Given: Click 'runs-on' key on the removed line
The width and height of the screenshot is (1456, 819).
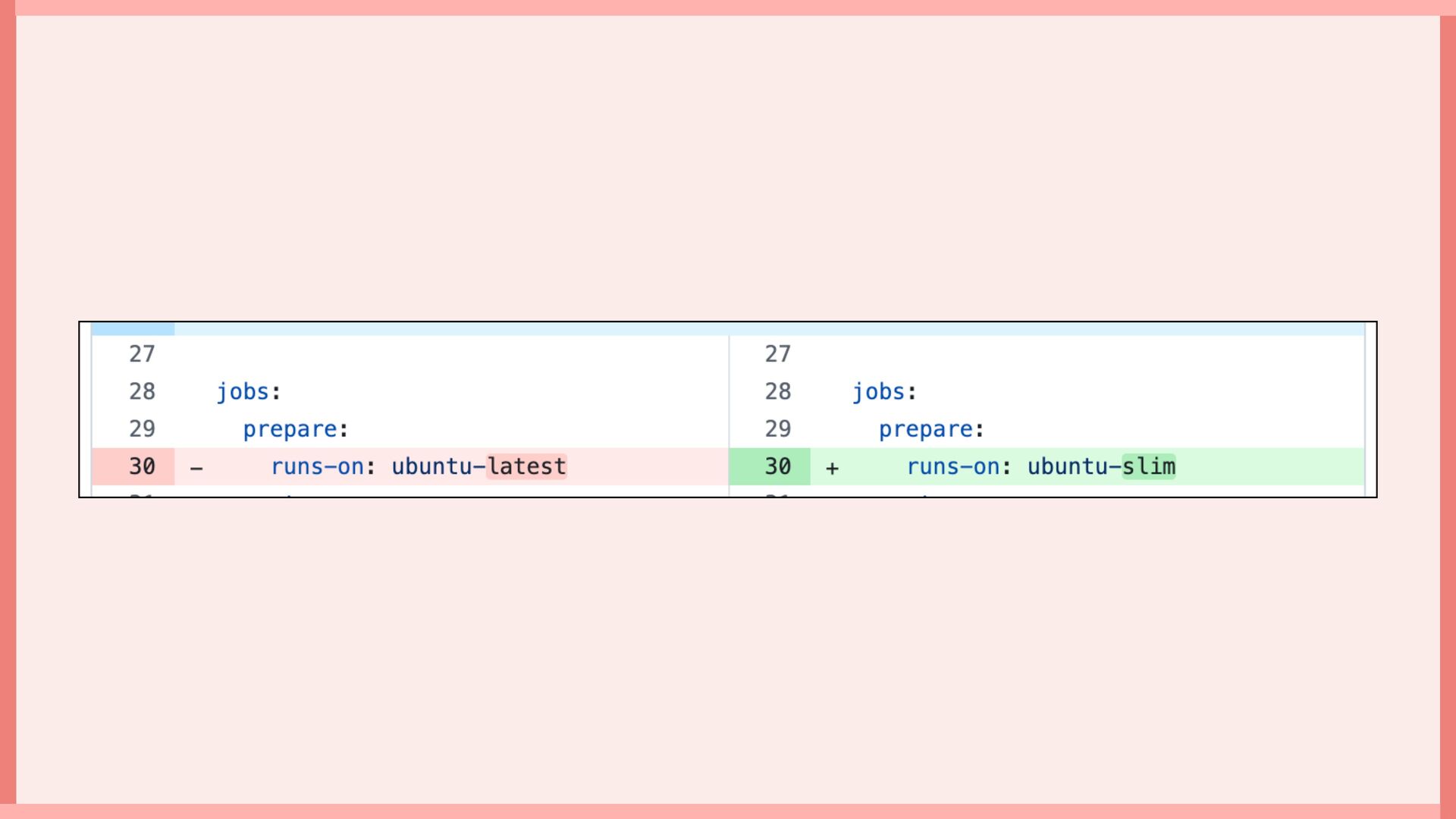Looking at the screenshot, I should (317, 466).
